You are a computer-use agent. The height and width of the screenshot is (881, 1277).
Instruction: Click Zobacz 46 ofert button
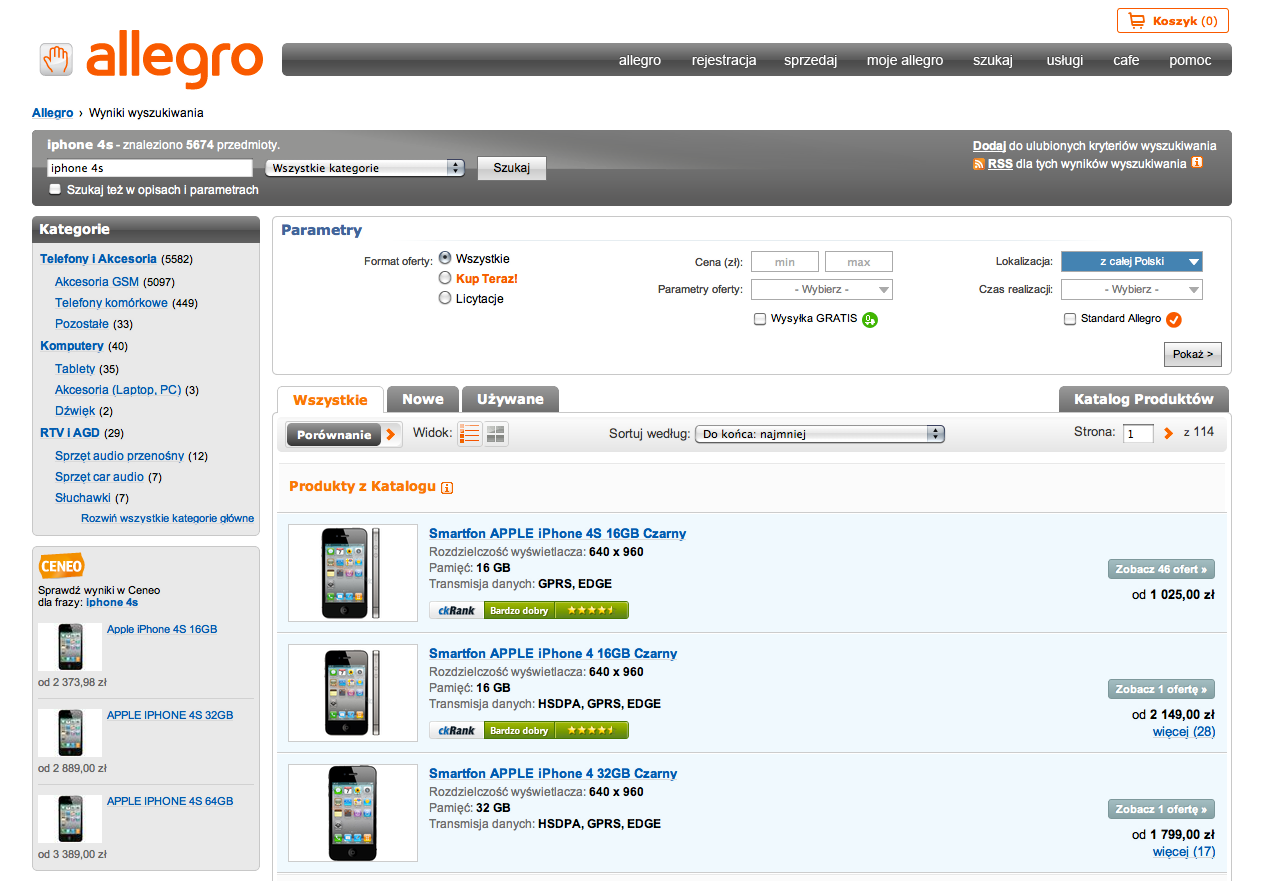point(1161,569)
